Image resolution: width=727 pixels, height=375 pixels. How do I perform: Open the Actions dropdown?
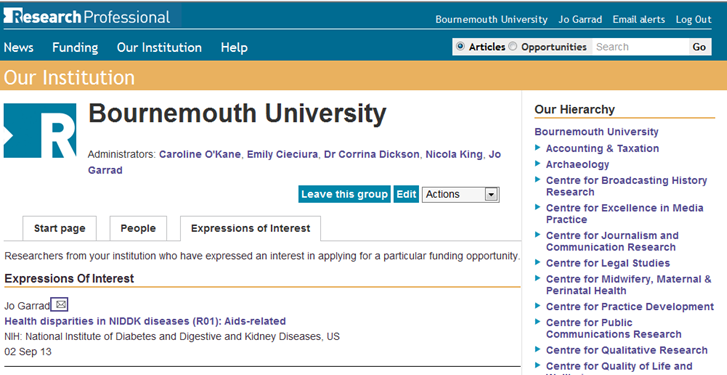coord(460,194)
